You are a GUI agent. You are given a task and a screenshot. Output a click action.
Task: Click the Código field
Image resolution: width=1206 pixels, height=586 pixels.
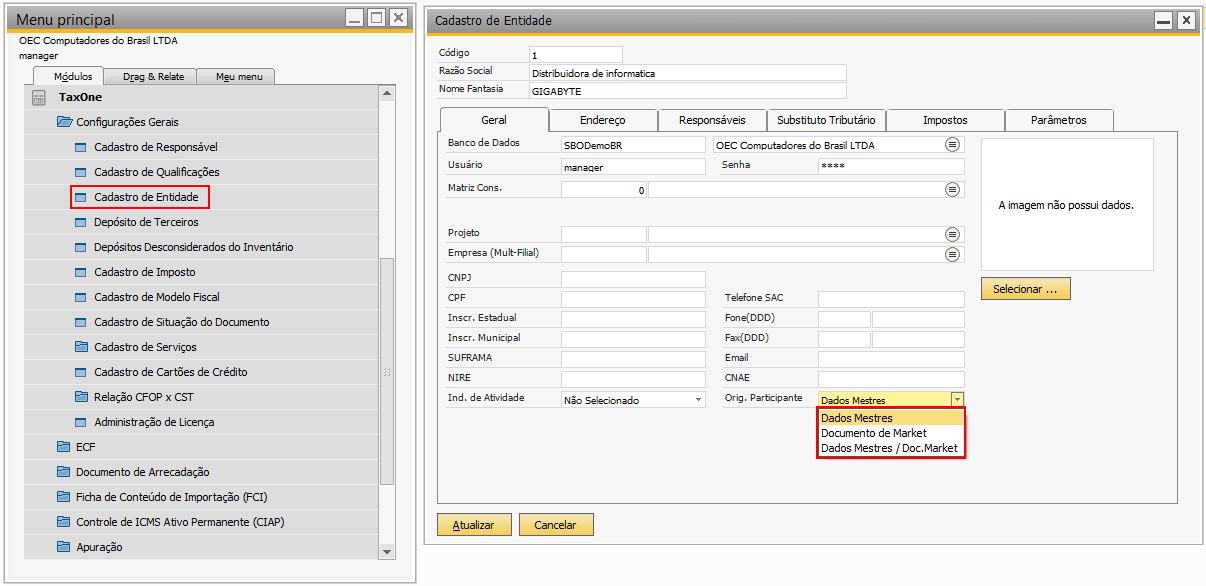(576, 55)
